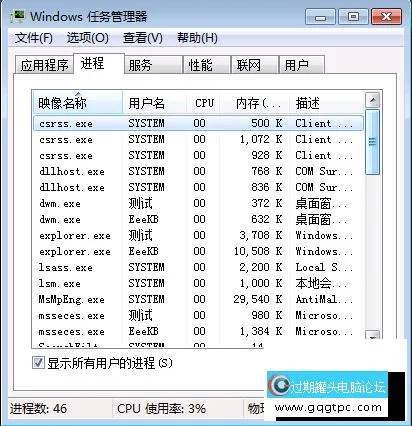Viewport: 412px width, 426px height.
Task: Maximize the Task Manager window
Action: pyautogui.click(x=353, y=17)
